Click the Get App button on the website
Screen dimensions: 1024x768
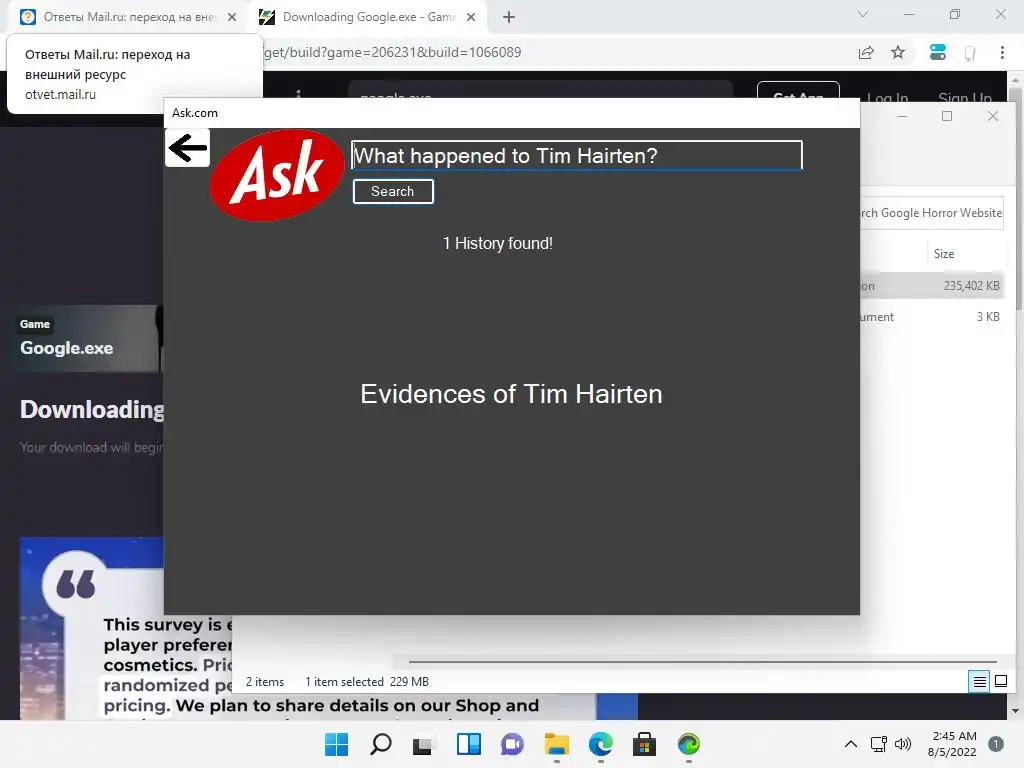pyautogui.click(x=798, y=91)
